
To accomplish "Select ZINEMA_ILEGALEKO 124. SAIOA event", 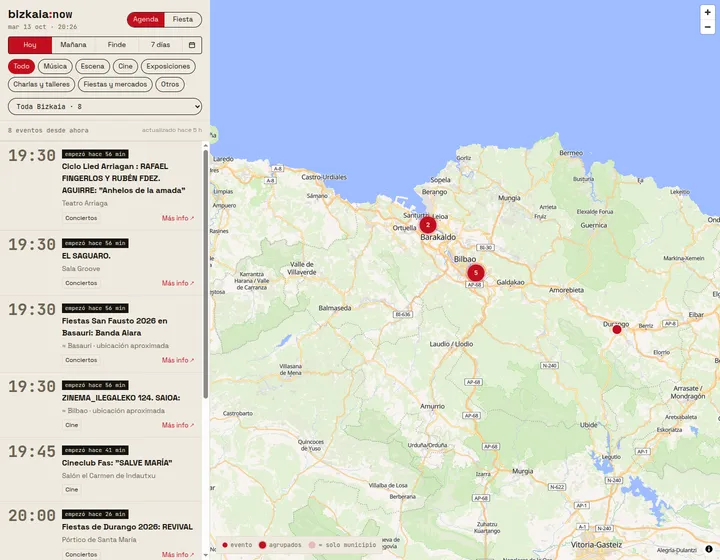I will point(121,398).
